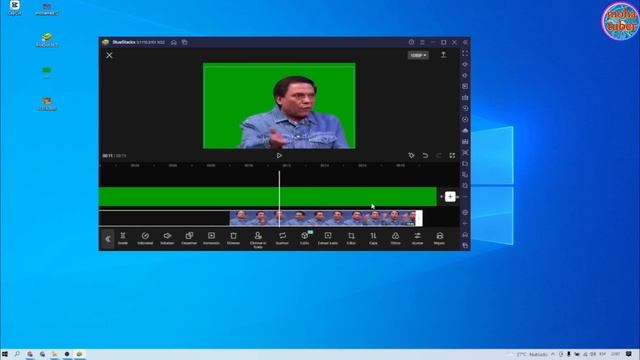The width and height of the screenshot is (640, 360).
Task: Click the BlueStacks home icon in title bar
Action: tap(174, 42)
